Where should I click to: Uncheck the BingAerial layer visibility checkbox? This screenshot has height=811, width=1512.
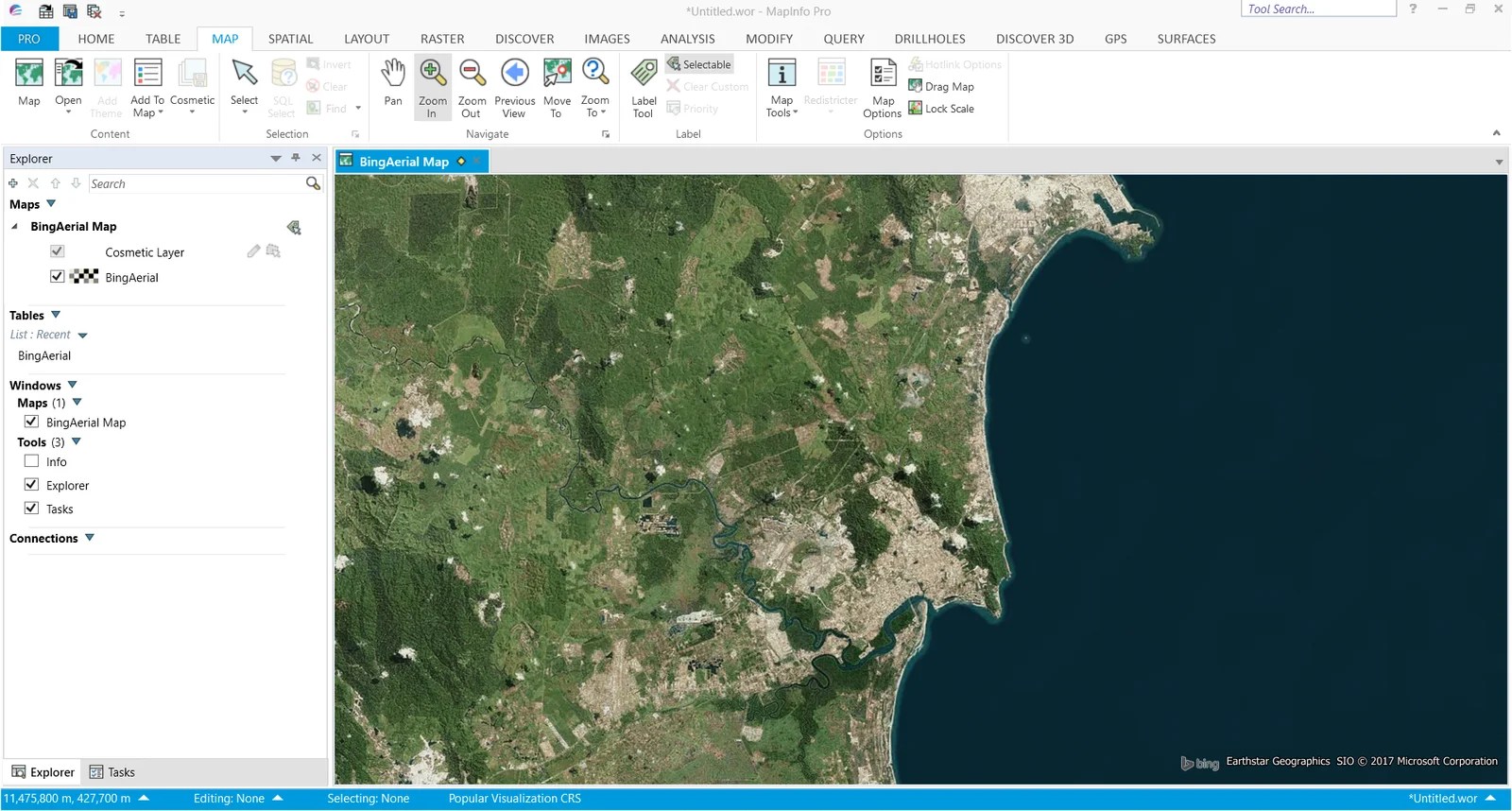click(58, 277)
